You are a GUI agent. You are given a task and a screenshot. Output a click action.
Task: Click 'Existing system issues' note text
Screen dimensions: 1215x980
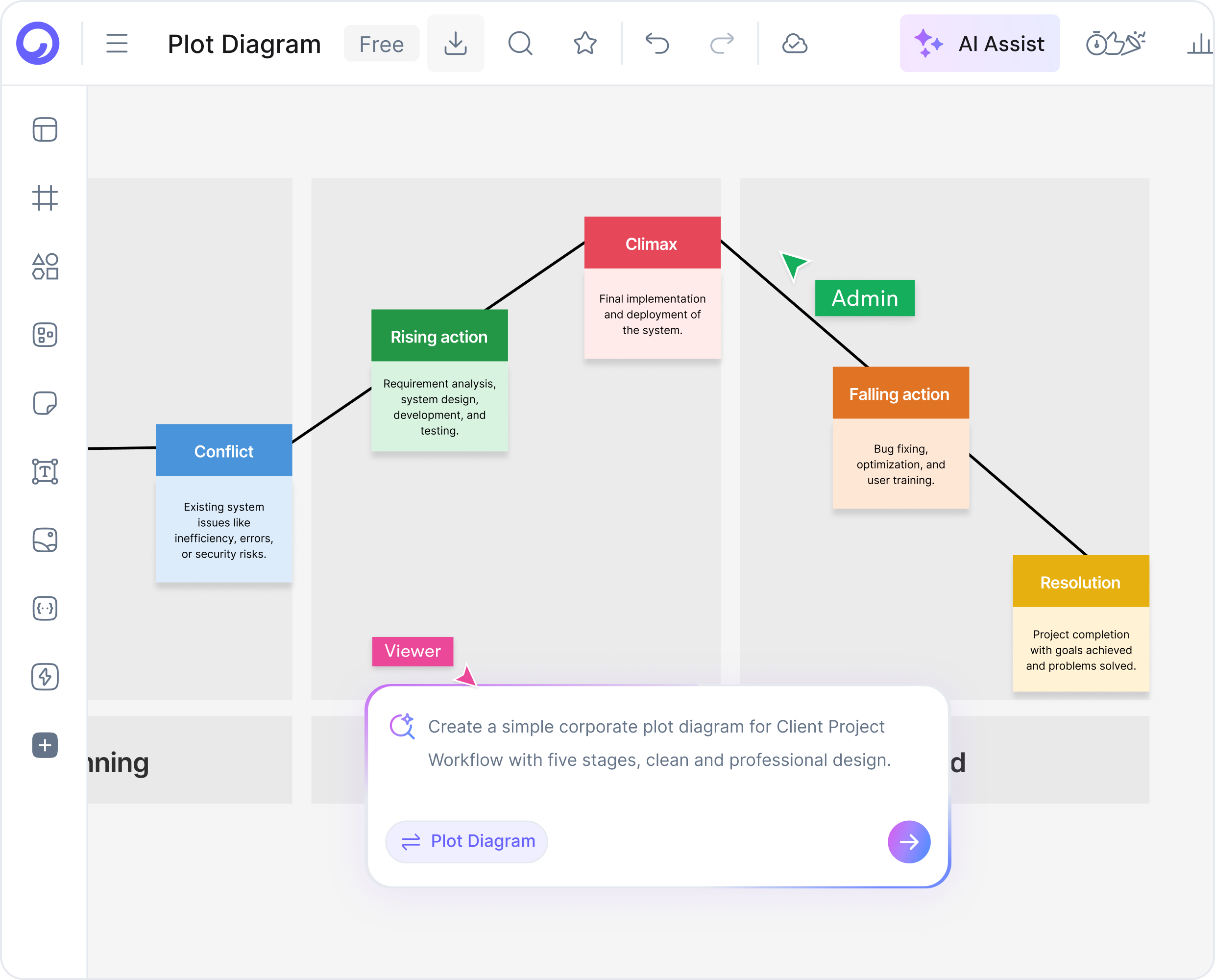224,531
